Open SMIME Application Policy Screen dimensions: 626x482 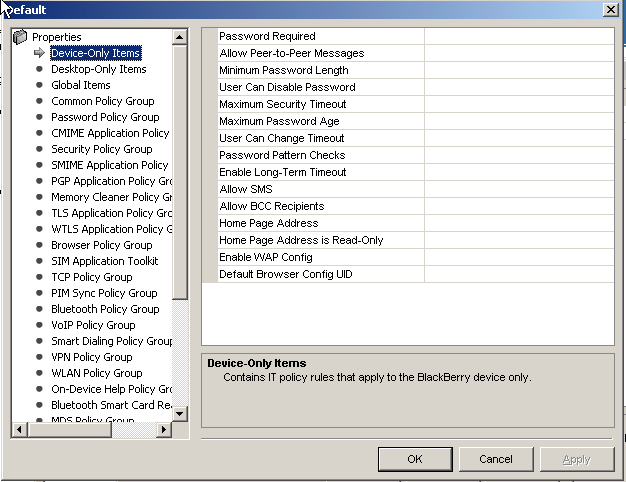pyautogui.click(x=110, y=165)
